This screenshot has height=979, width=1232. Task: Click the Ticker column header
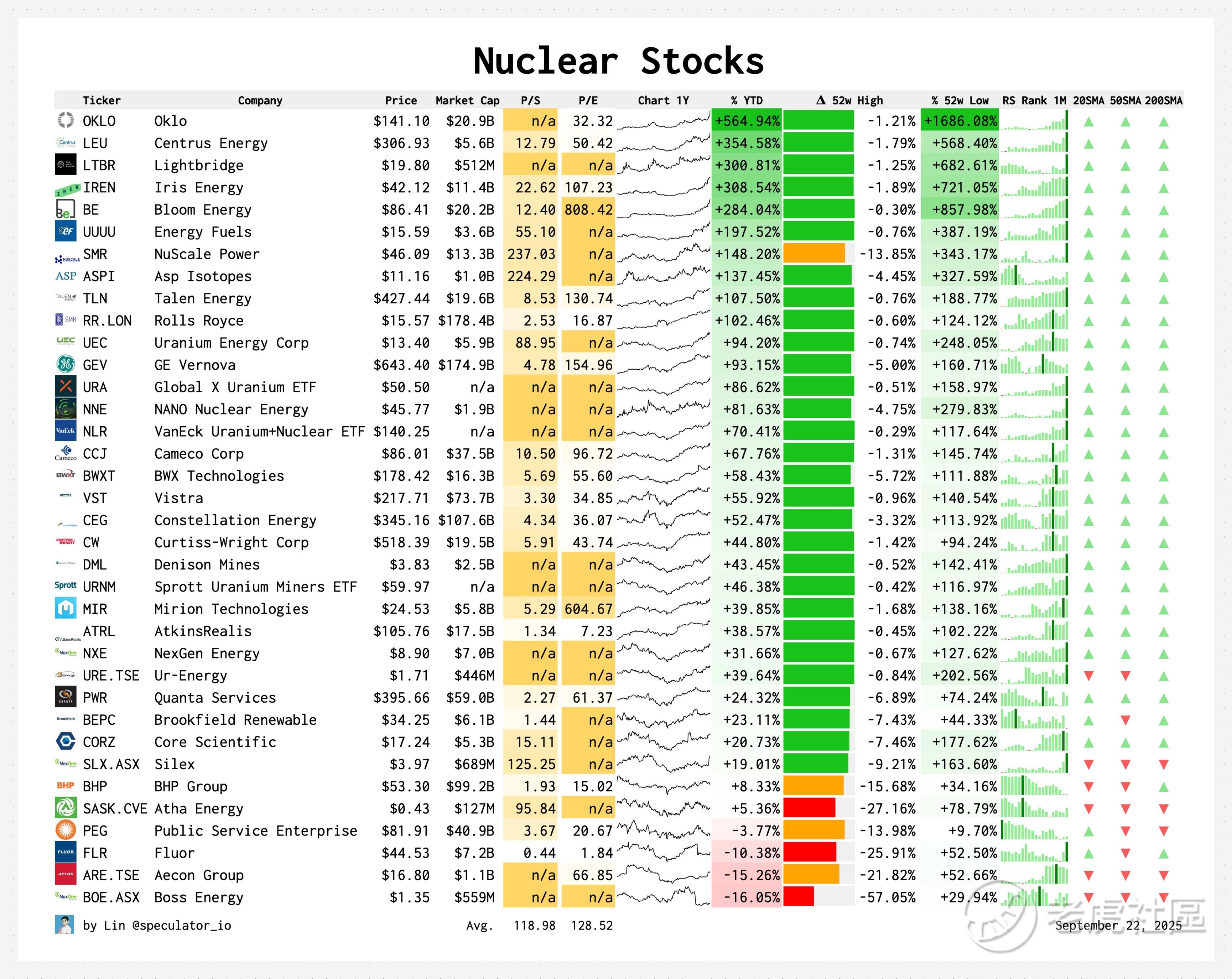tap(102, 100)
